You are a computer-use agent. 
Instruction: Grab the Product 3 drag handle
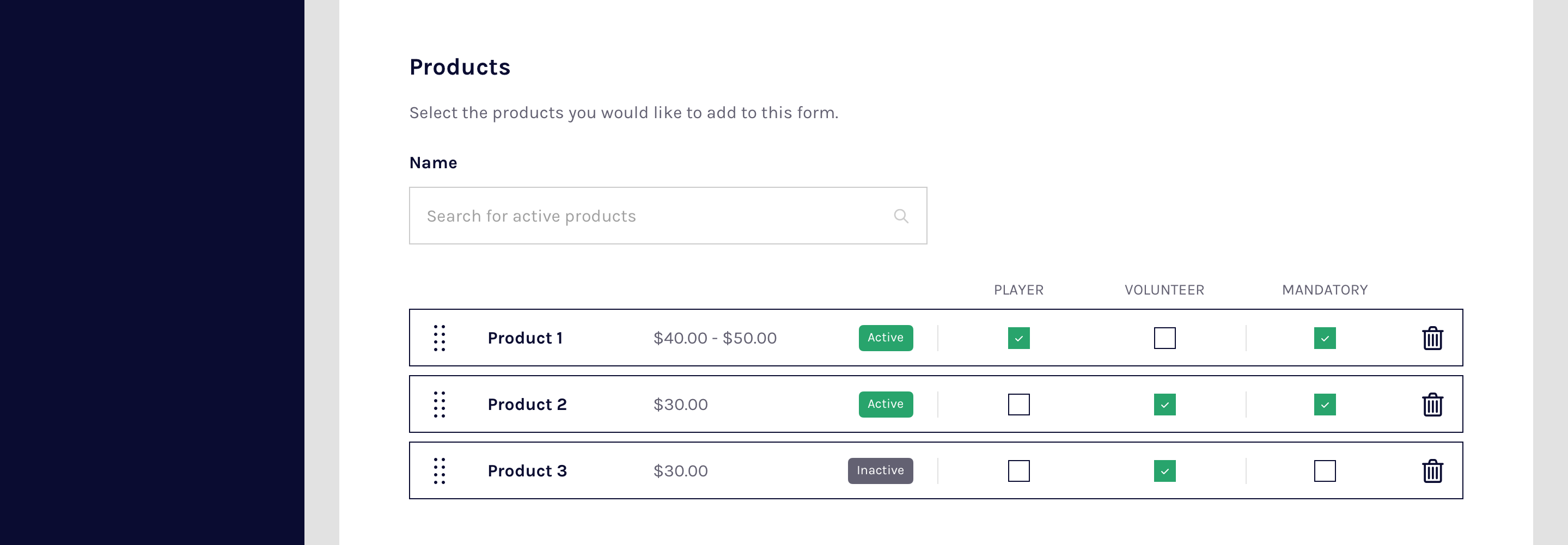(440, 471)
